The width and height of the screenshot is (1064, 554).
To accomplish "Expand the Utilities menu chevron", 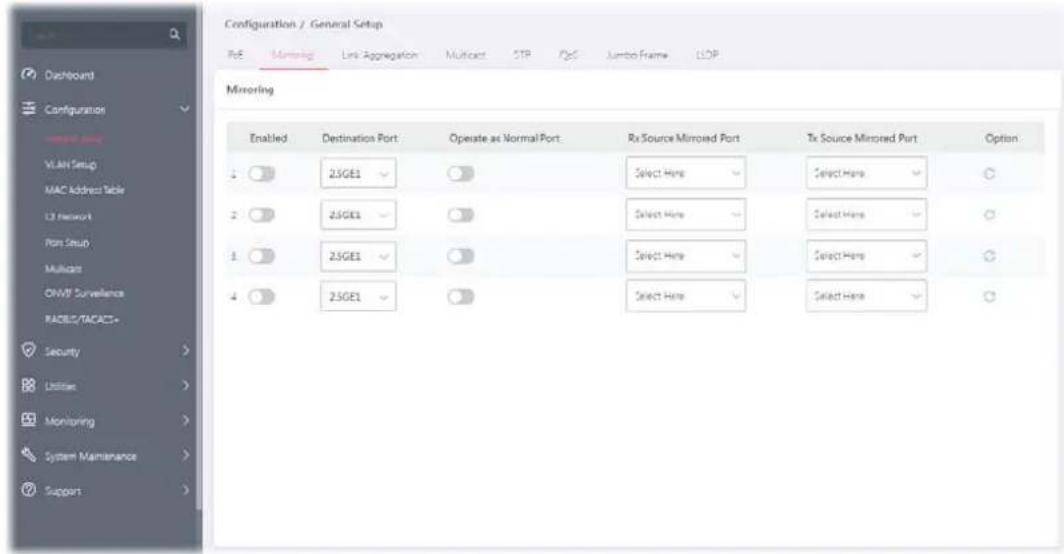I will coord(185,386).
